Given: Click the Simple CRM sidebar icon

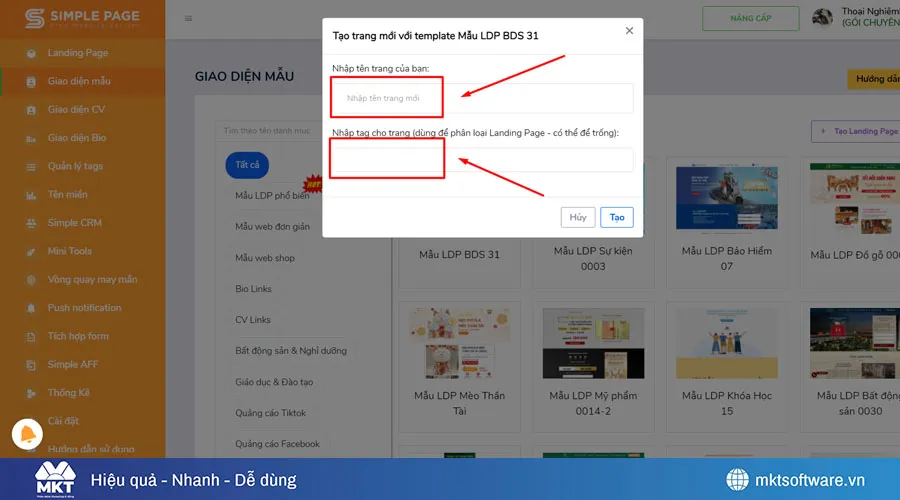Looking at the screenshot, I should pos(30,223).
